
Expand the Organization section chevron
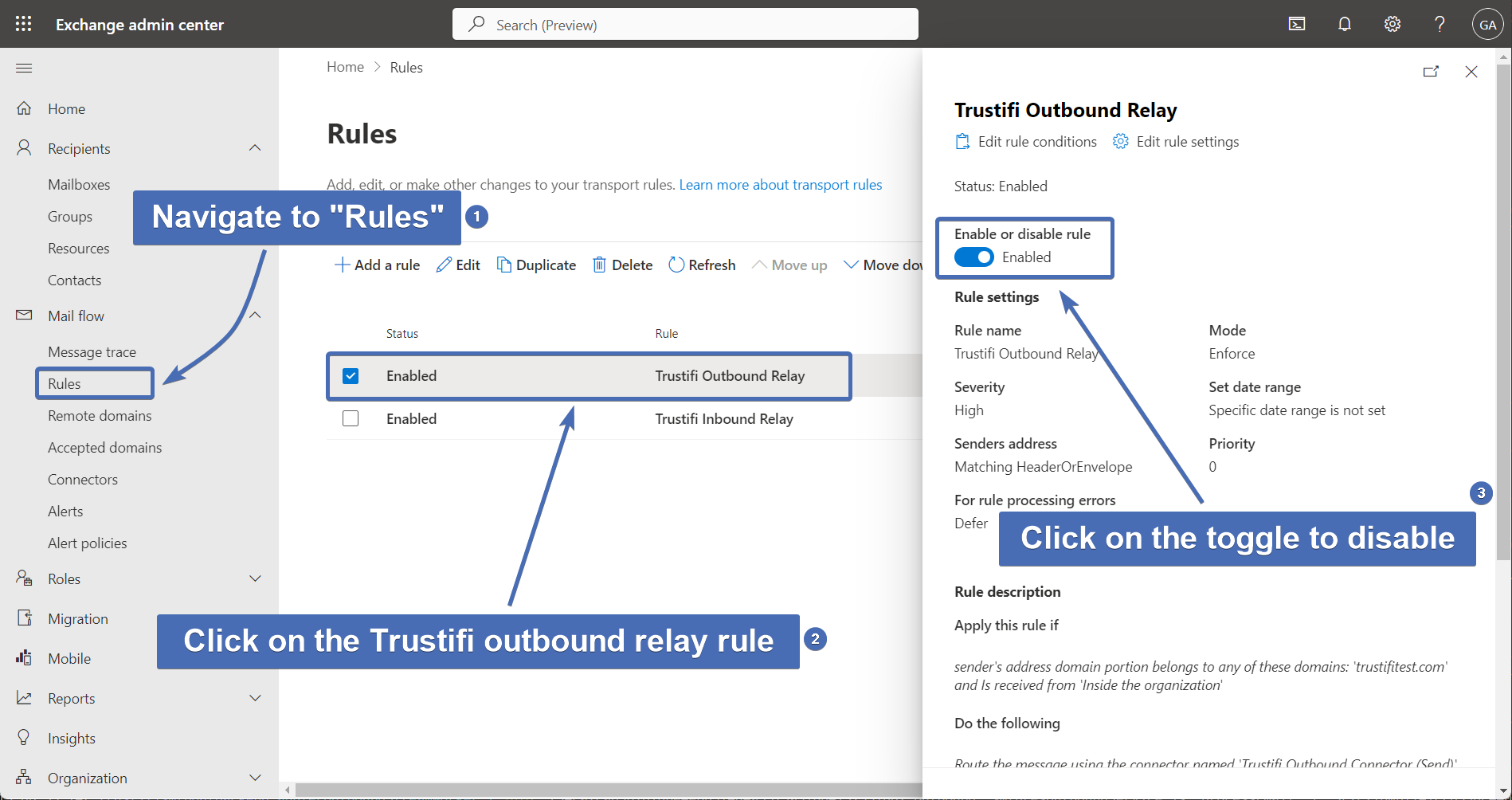coord(255,778)
